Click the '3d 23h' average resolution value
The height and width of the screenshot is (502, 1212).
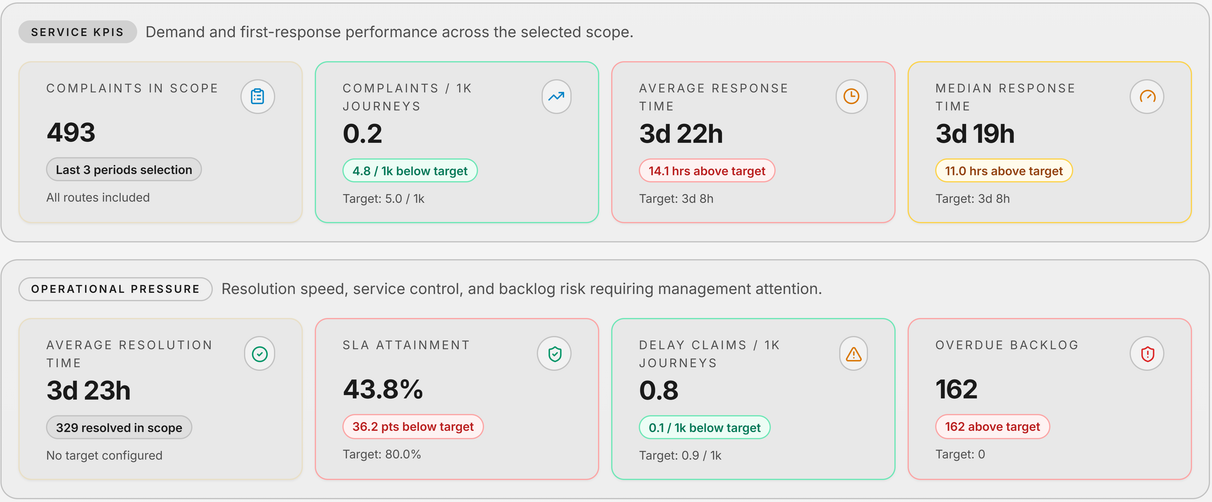coord(89,391)
